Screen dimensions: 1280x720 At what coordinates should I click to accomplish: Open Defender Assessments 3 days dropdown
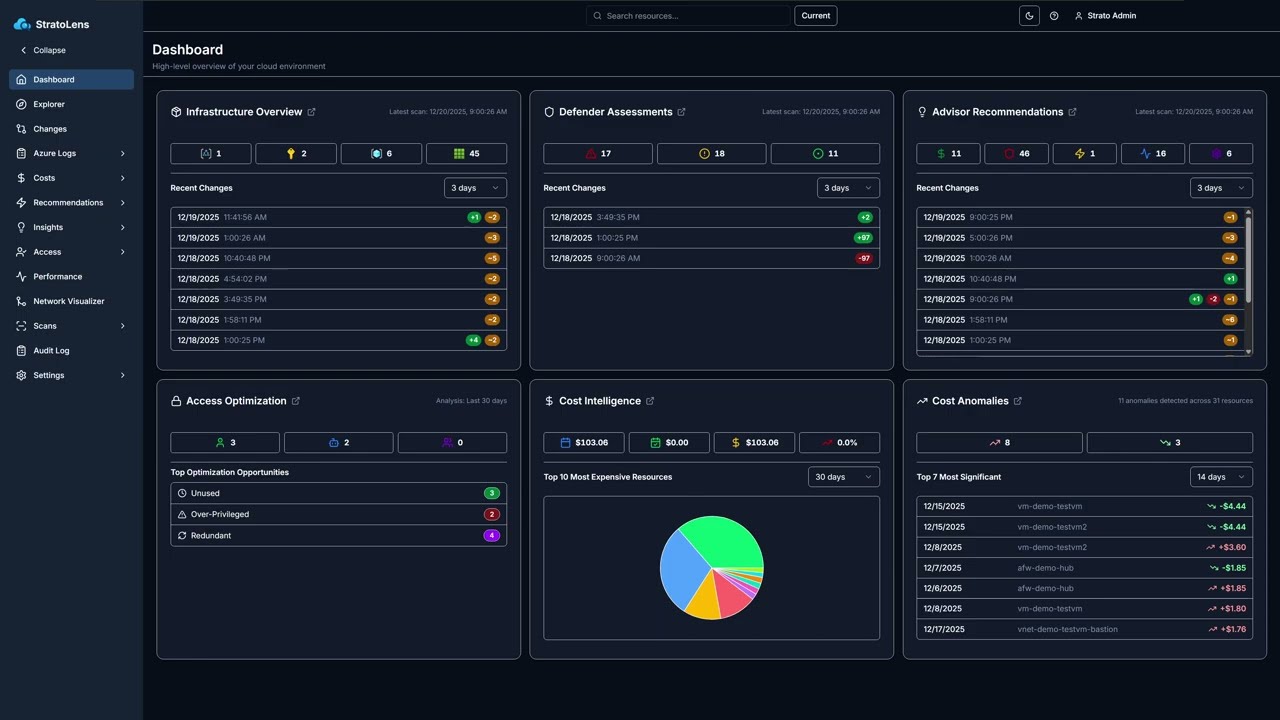pos(848,188)
